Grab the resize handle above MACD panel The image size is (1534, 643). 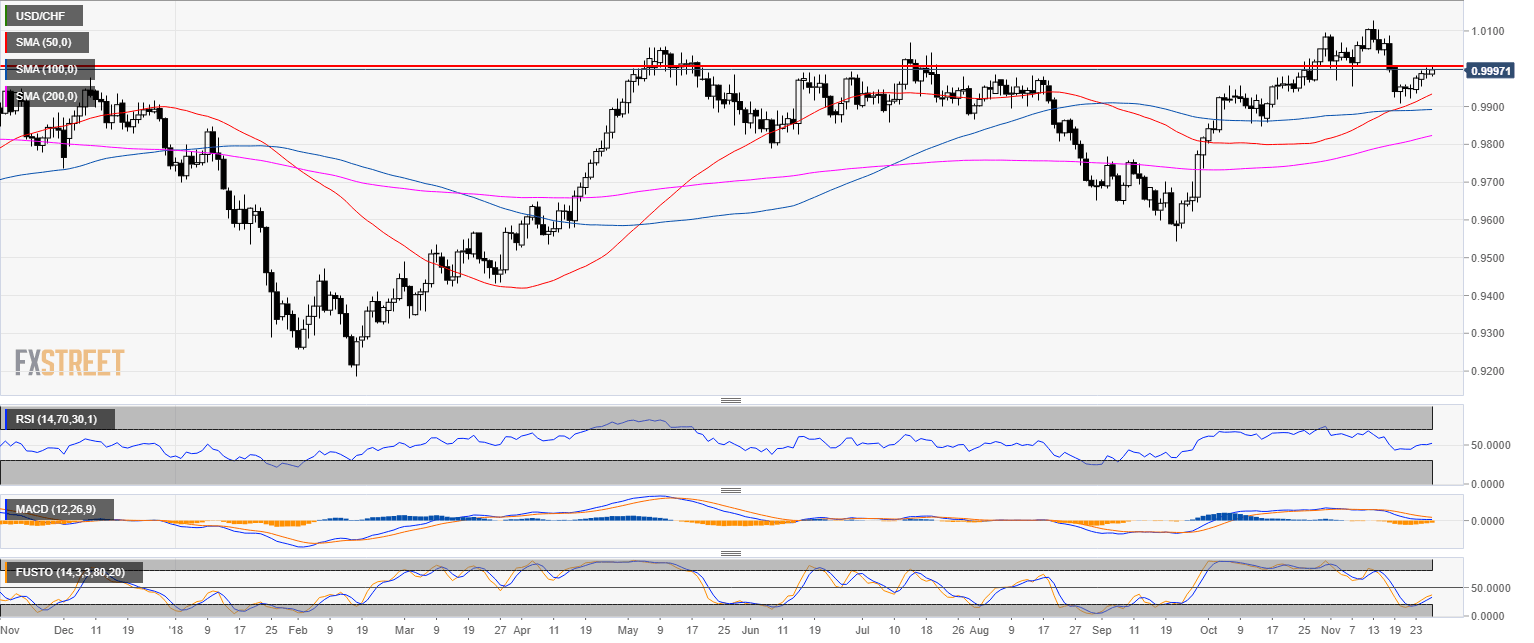(731, 491)
